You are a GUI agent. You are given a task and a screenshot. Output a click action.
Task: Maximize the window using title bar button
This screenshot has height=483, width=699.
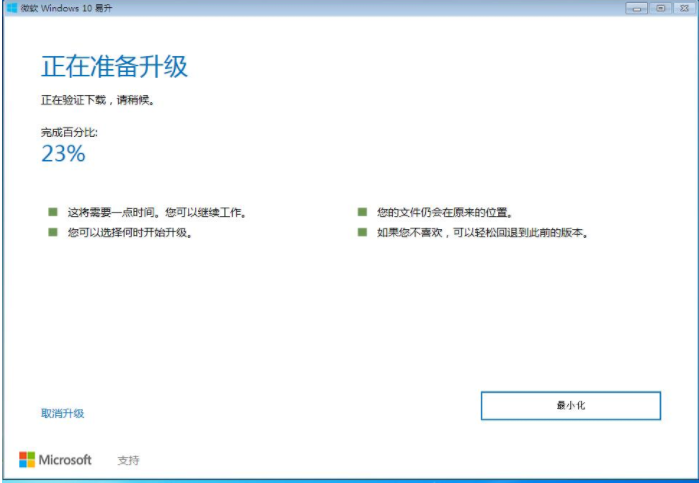(x=661, y=8)
